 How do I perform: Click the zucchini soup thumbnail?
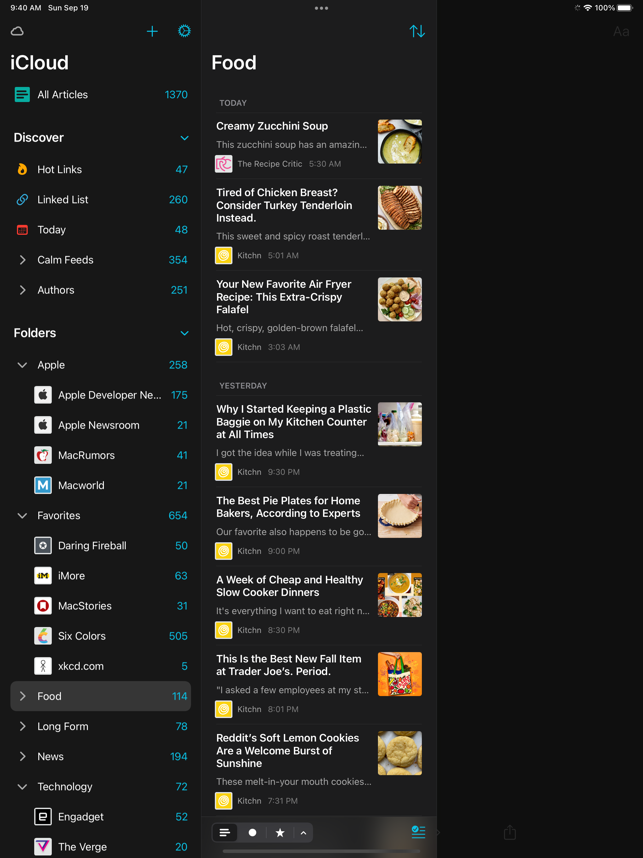pyautogui.click(x=399, y=142)
